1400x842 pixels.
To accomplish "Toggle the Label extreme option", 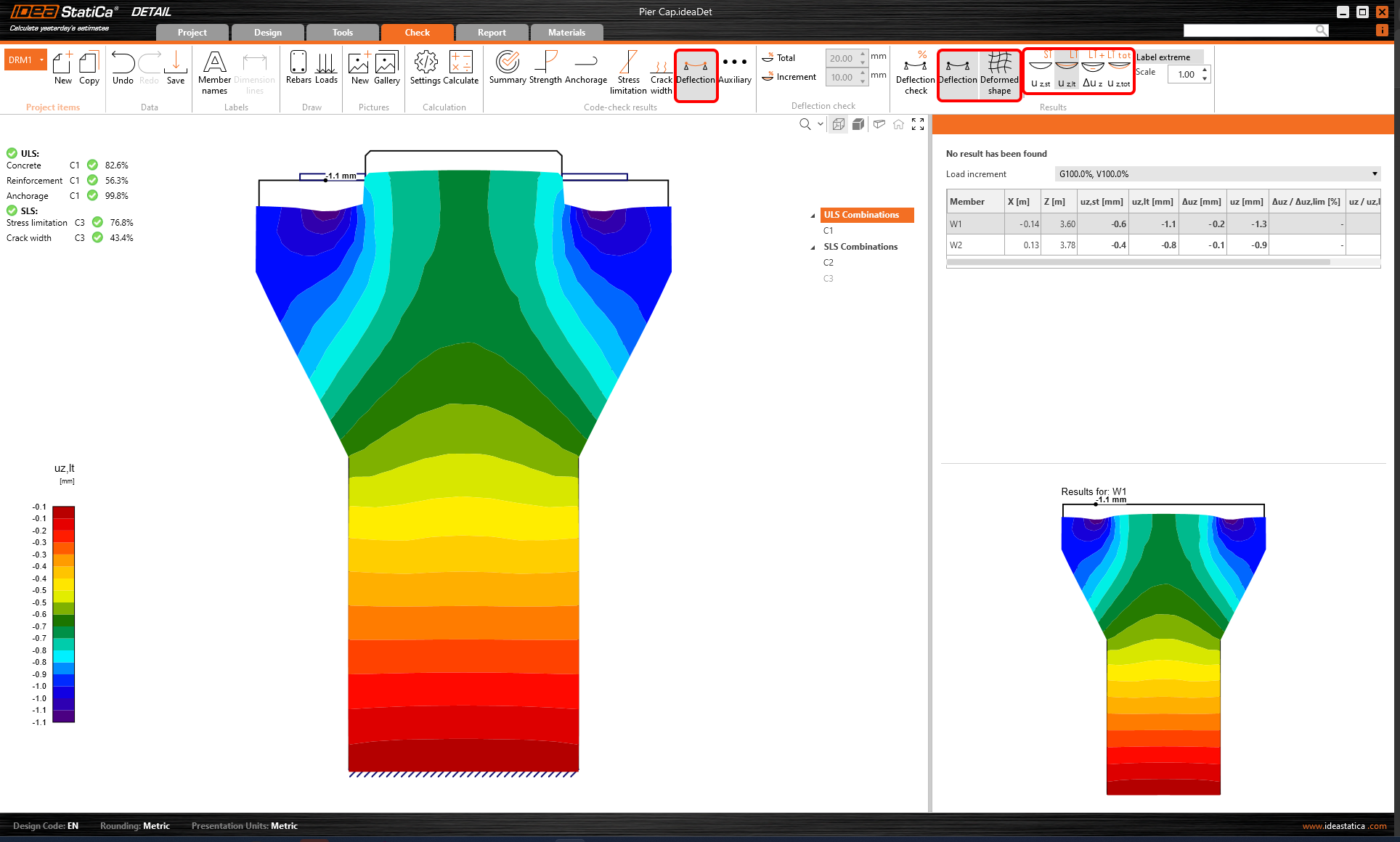I will tap(1163, 57).
